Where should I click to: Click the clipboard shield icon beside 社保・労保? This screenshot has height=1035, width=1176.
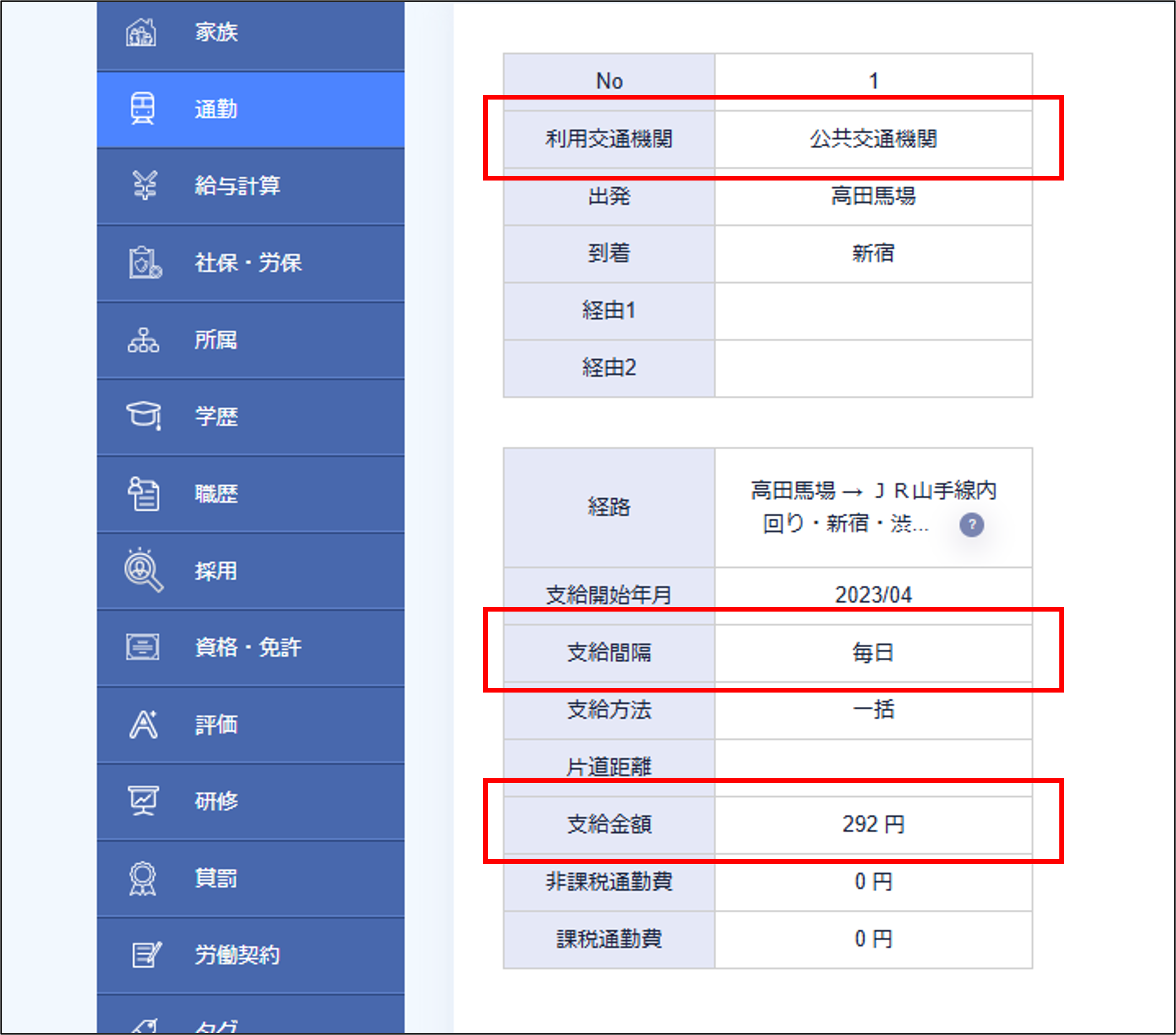coord(145,262)
